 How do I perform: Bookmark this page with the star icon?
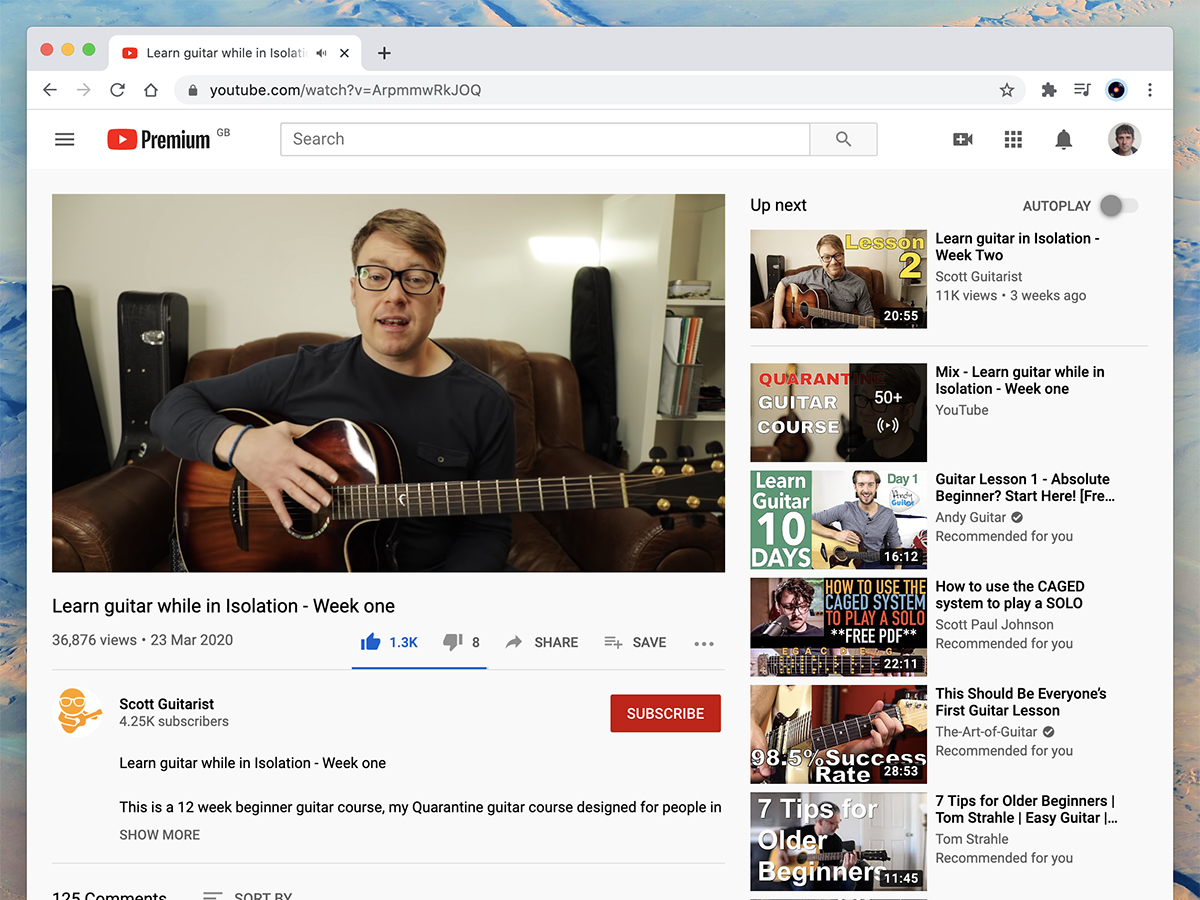(x=1007, y=90)
